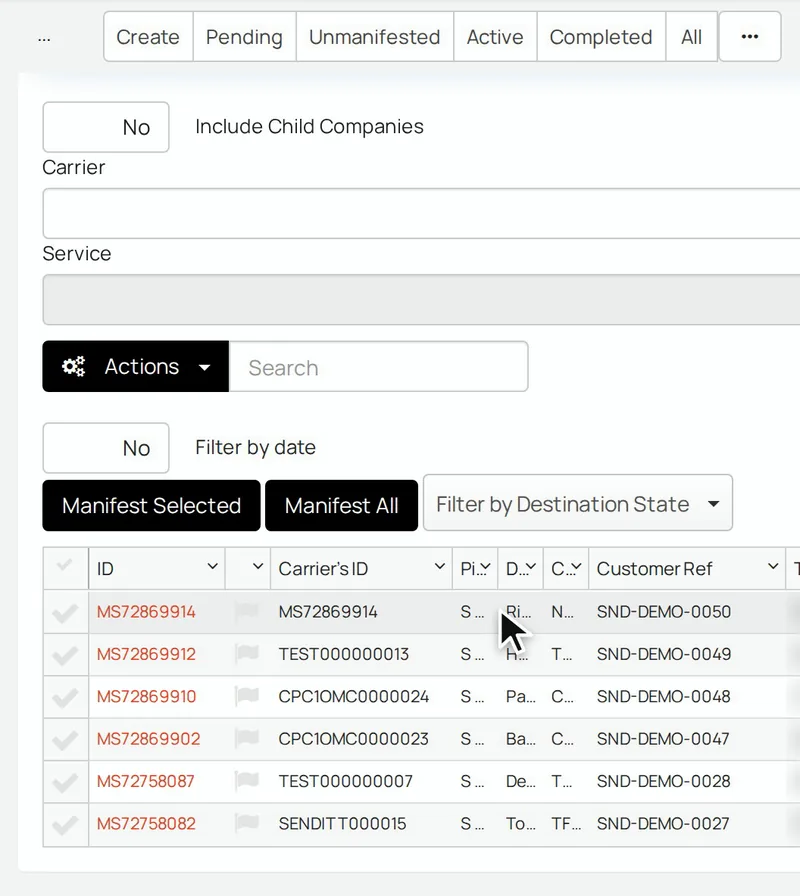800x896 pixels.
Task: Click the flag icon for MS72758087
Action: click(x=247, y=780)
